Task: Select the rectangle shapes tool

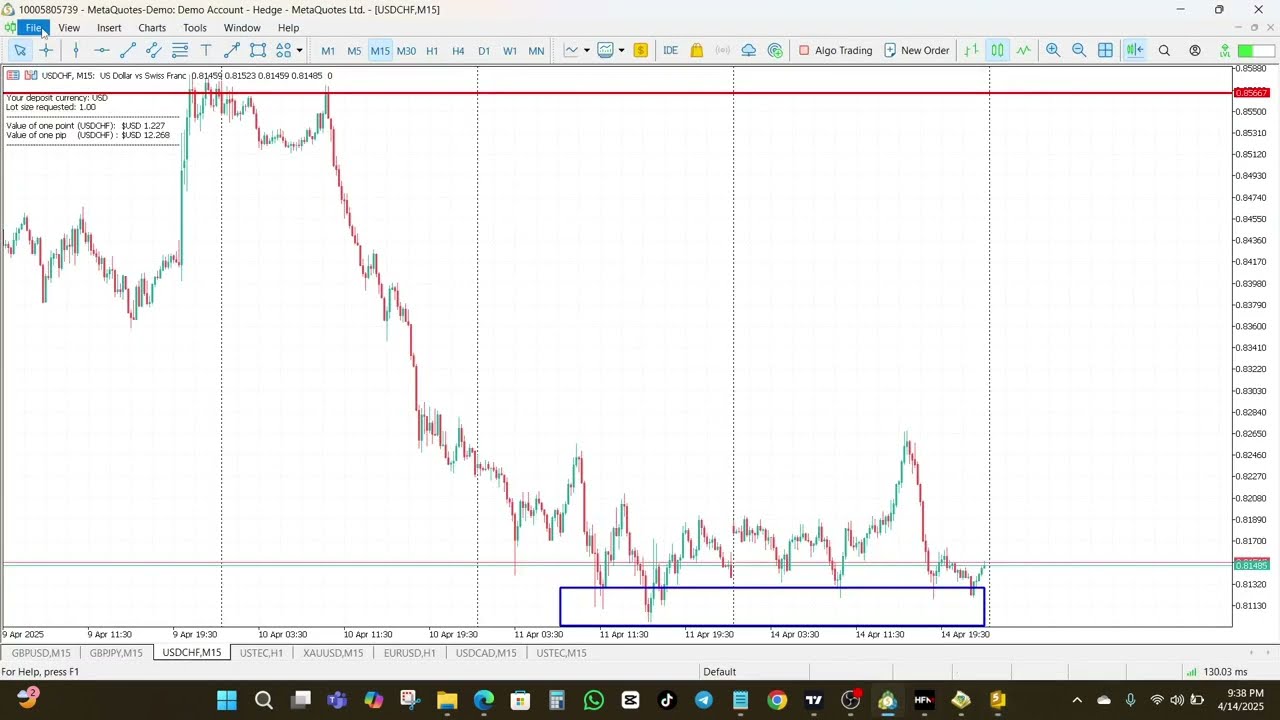Action: (x=258, y=50)
